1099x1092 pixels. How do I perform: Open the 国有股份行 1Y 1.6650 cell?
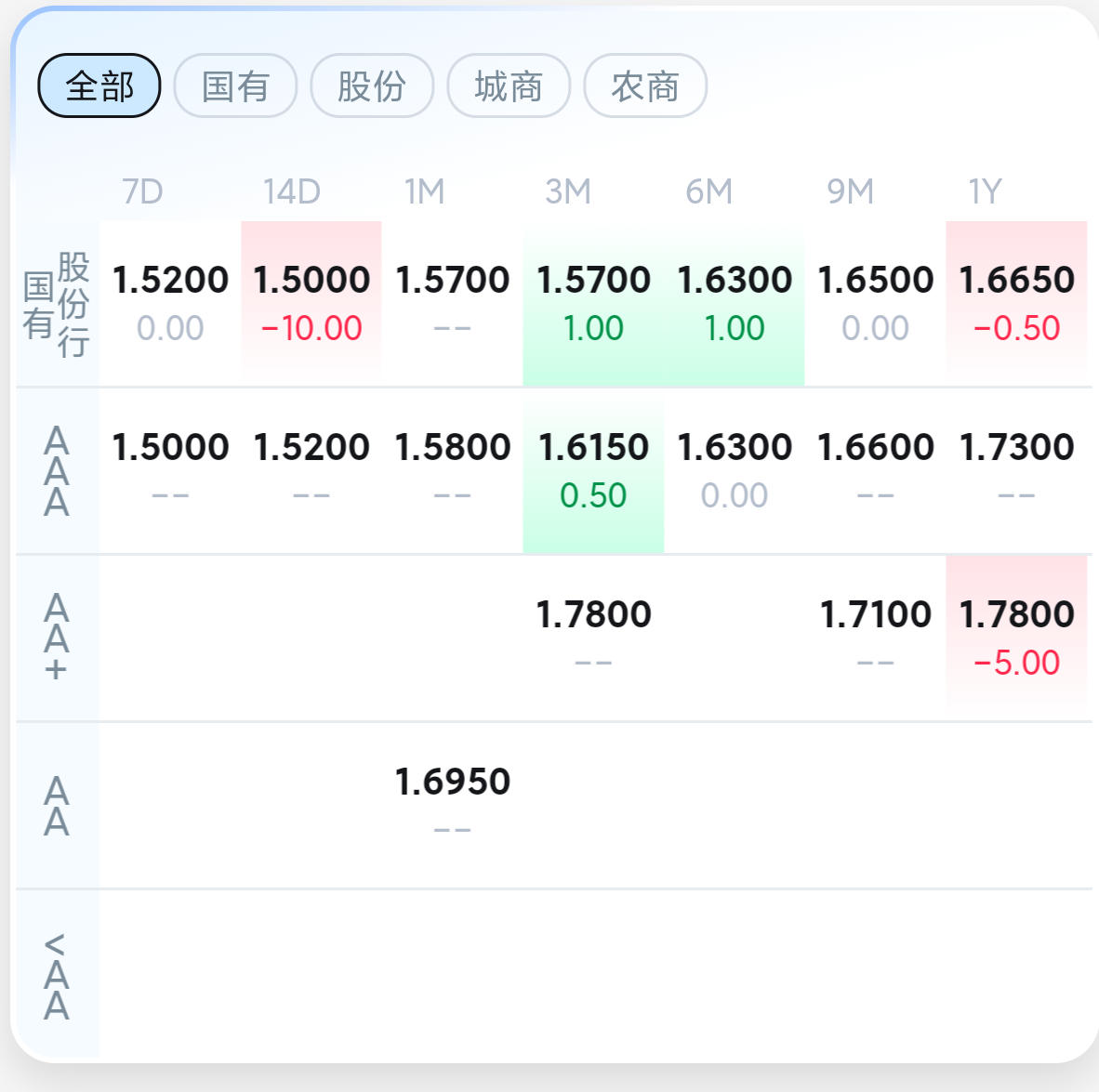pos(1016,303)
